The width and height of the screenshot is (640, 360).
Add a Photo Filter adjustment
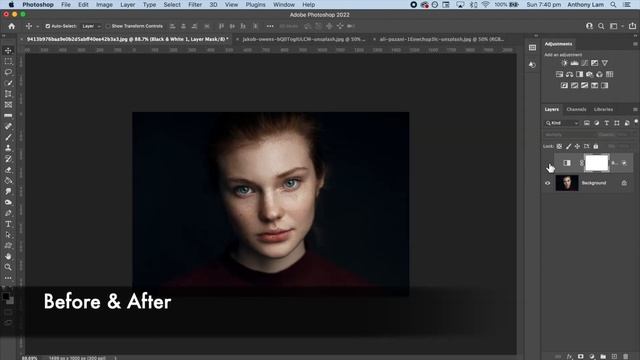(589, 74)
